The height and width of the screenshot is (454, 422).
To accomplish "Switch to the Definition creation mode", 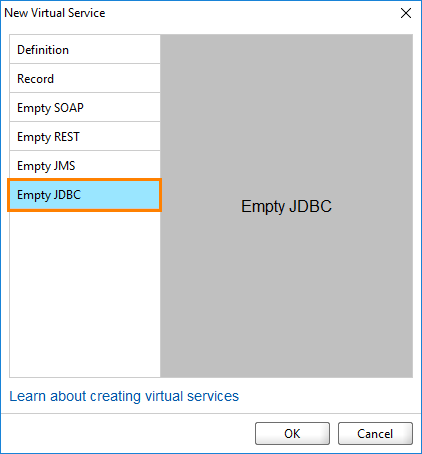I will tap(85, 49).
